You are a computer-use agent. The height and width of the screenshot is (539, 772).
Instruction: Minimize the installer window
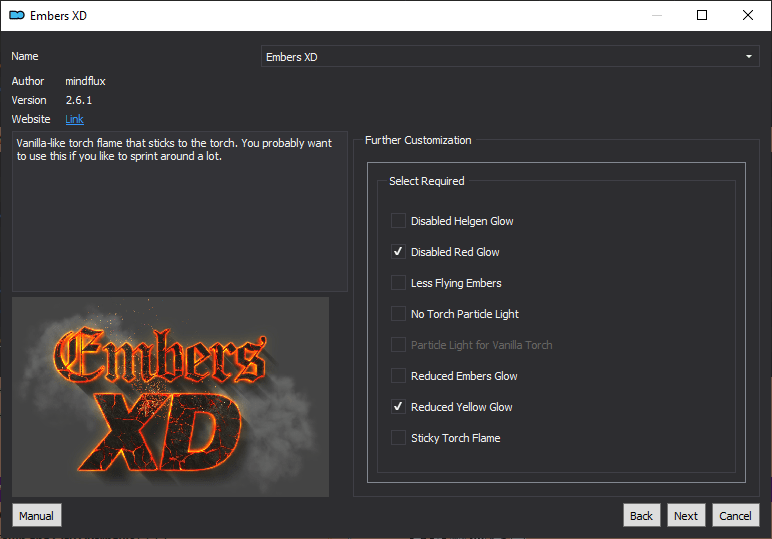657,15
